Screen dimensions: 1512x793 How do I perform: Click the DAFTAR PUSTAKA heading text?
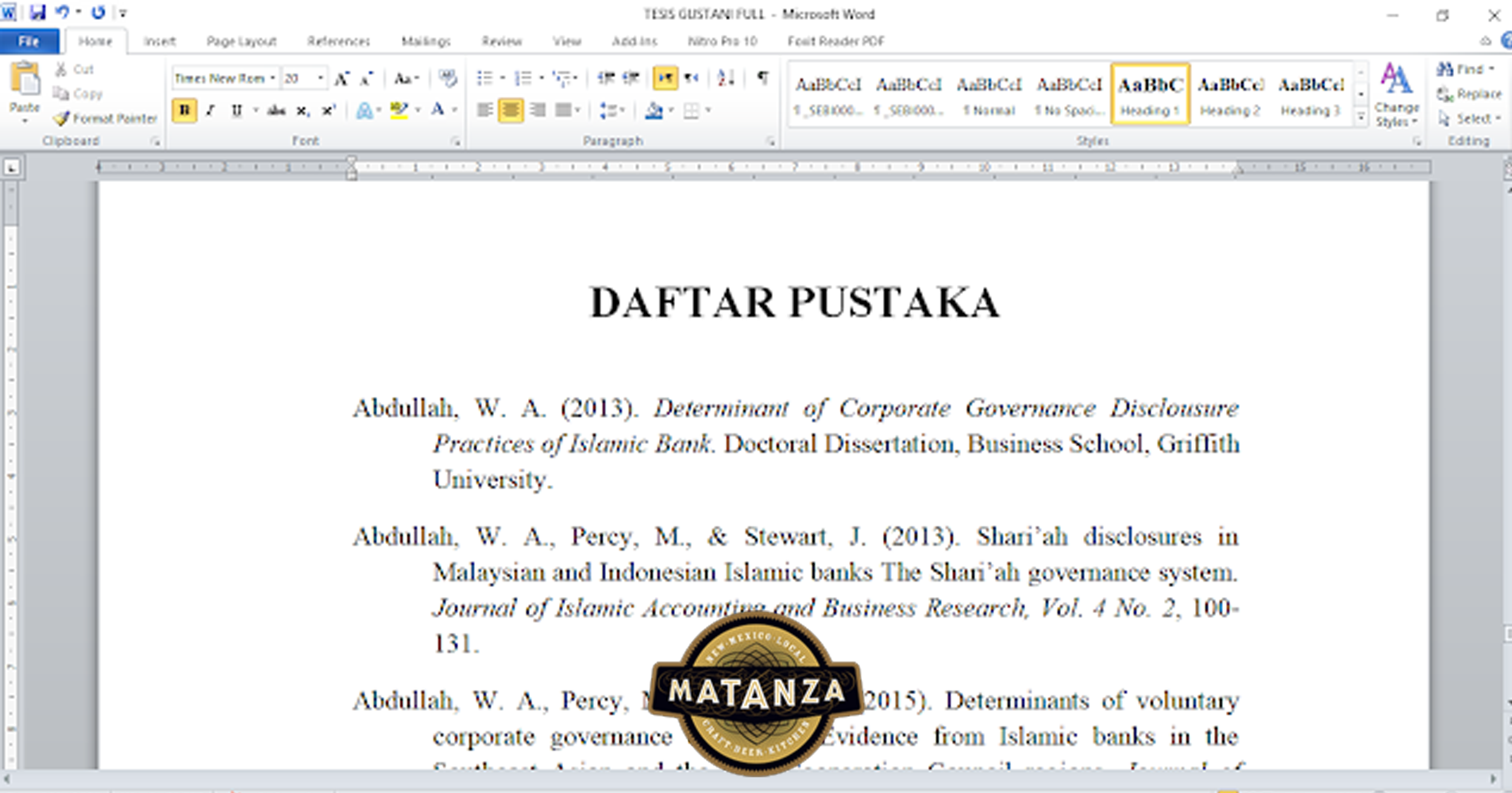point(795,302)
